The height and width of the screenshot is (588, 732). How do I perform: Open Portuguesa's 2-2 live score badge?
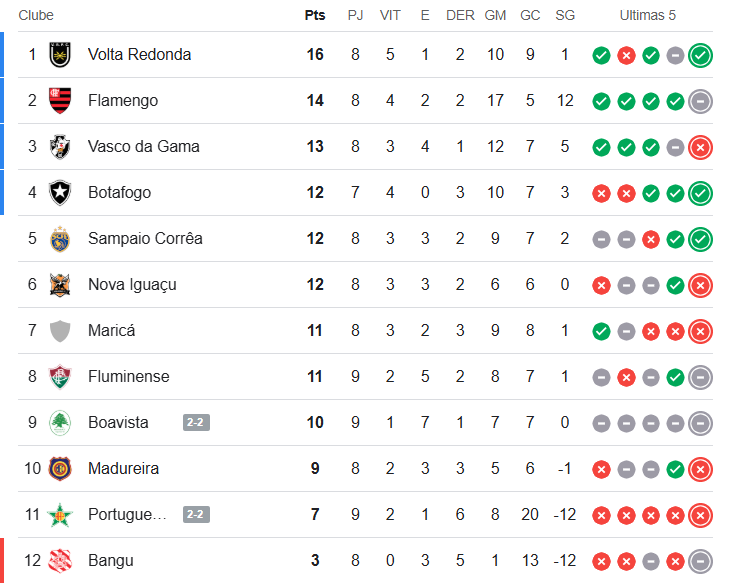pyautogui.click(x=196, y=515)
